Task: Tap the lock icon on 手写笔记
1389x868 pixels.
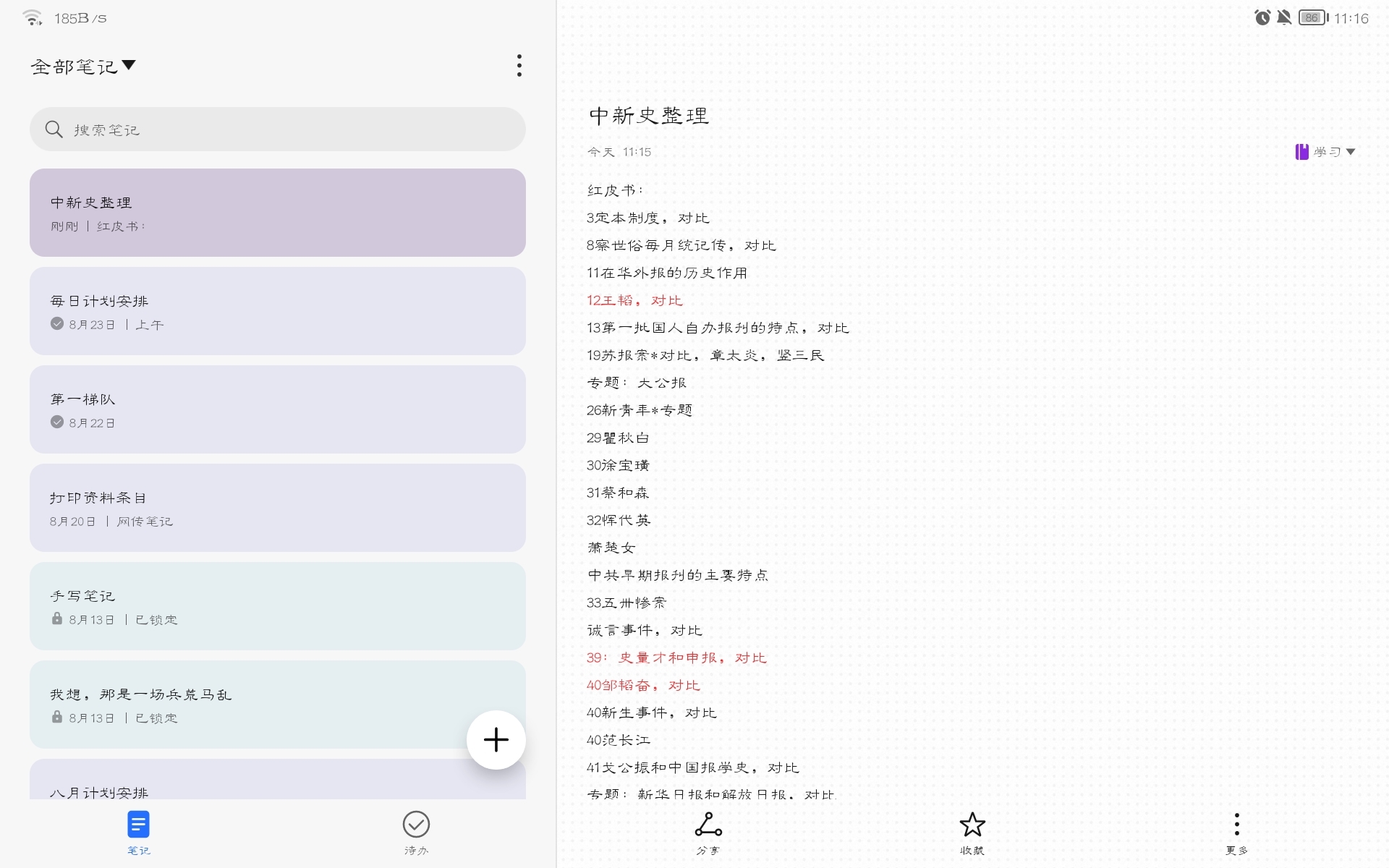Action: tap(57, 618)
